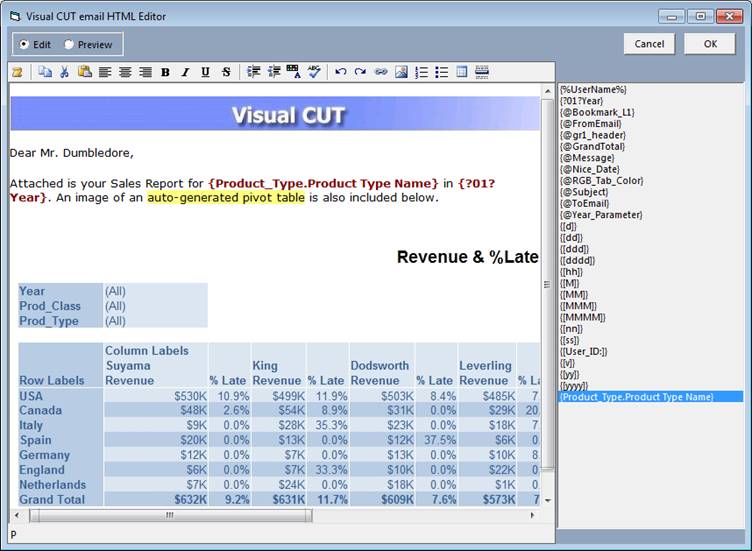
Task: Apply bulleted list formatting
Action: click(441, 72)
